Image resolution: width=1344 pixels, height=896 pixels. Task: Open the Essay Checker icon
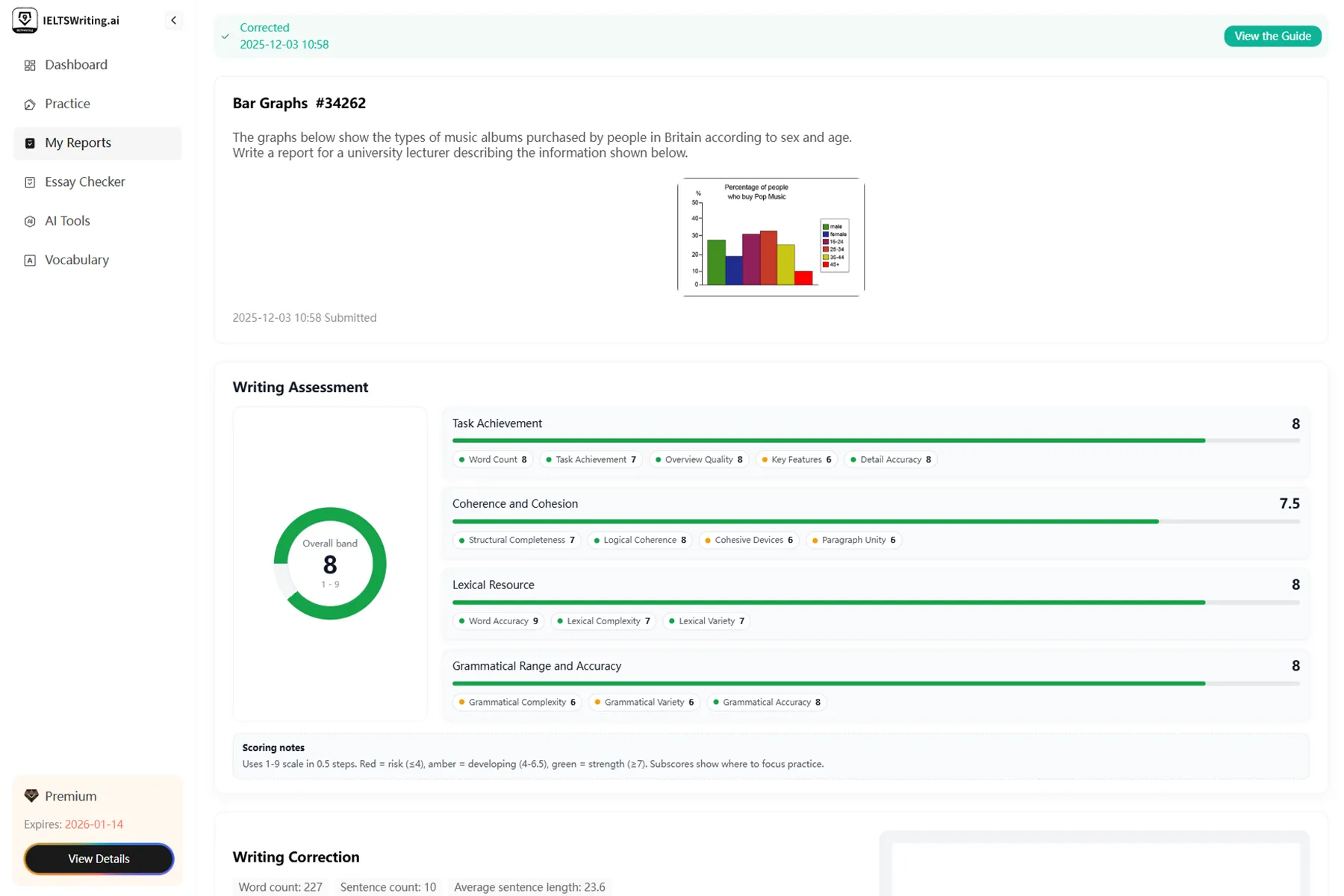pyautogui.click(x=30, y=181)
